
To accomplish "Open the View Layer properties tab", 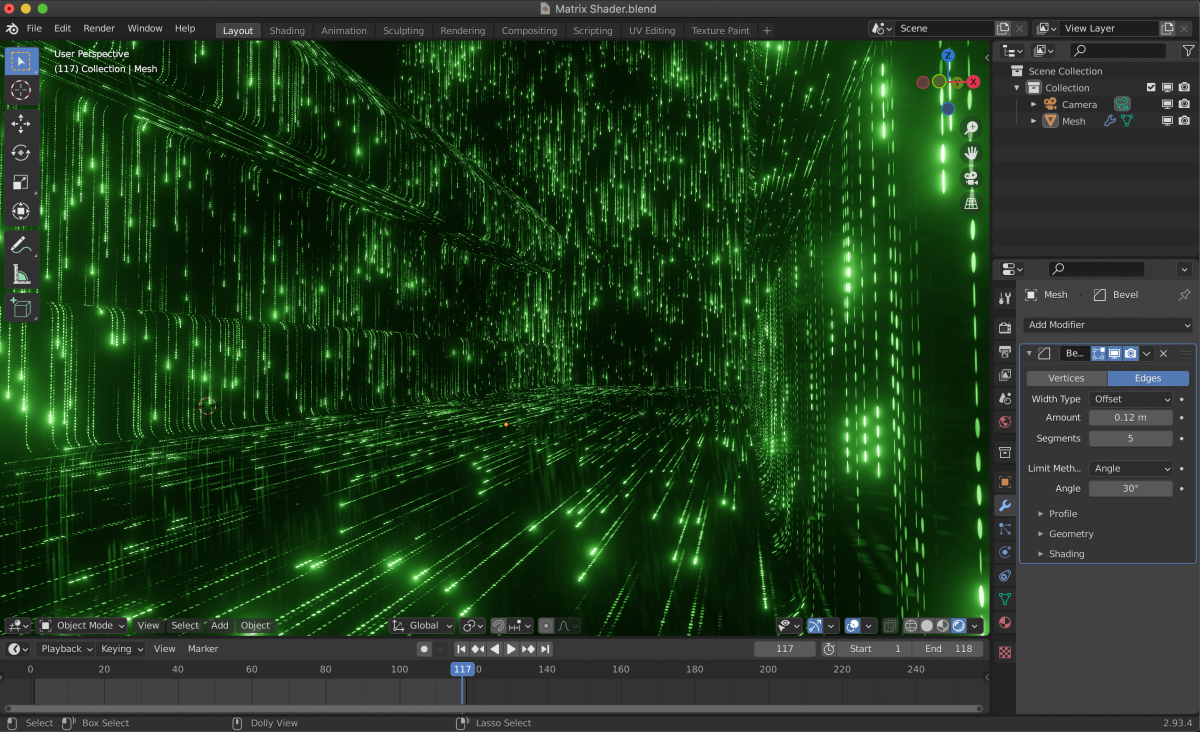I will pos(1005,375).
